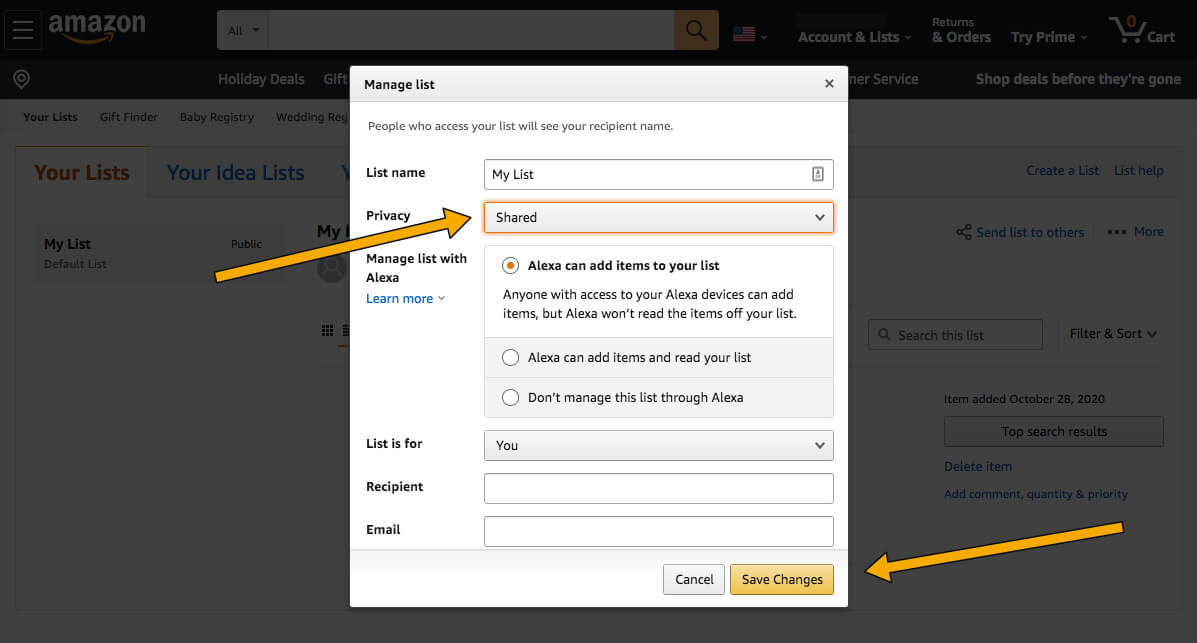Switch to Your Idea Lists tab

point(235,172)
